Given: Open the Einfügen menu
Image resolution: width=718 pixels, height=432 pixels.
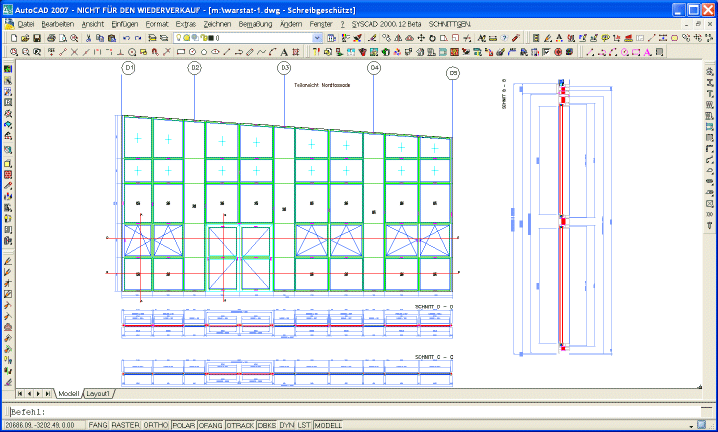Looking at the screenshot, I should [x=125, y=24].
